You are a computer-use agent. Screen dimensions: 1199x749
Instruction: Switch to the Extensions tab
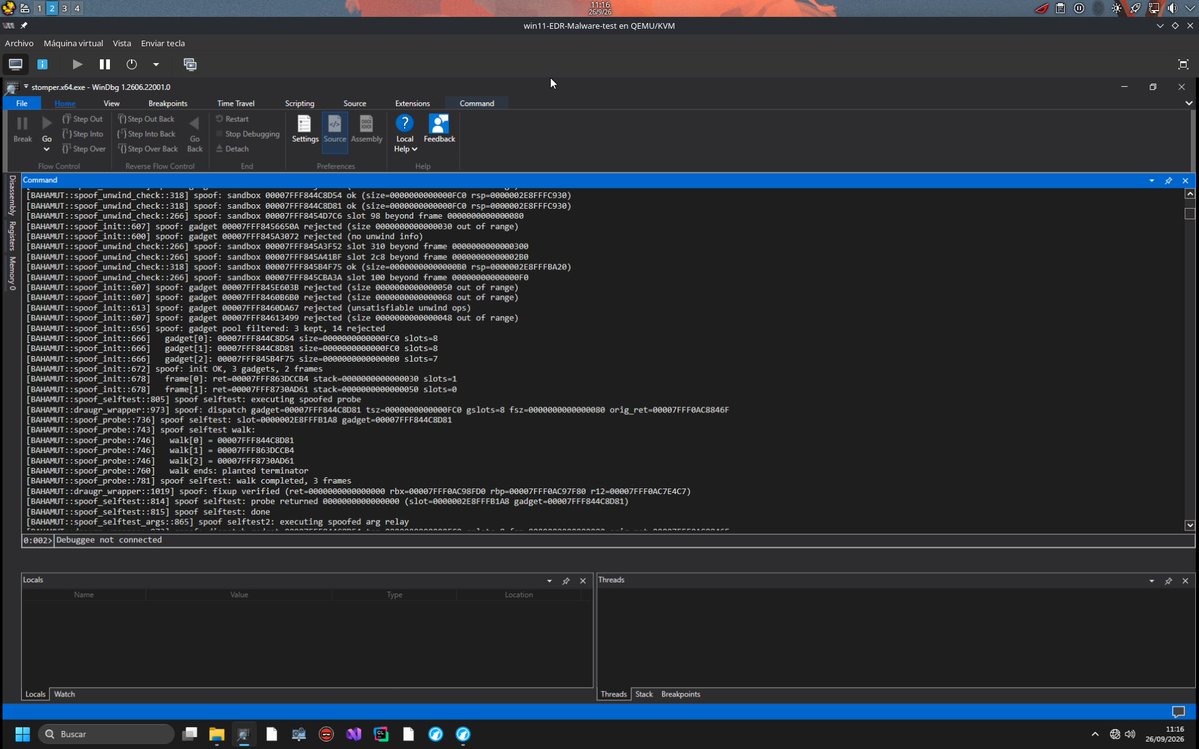tap(412, 103)
